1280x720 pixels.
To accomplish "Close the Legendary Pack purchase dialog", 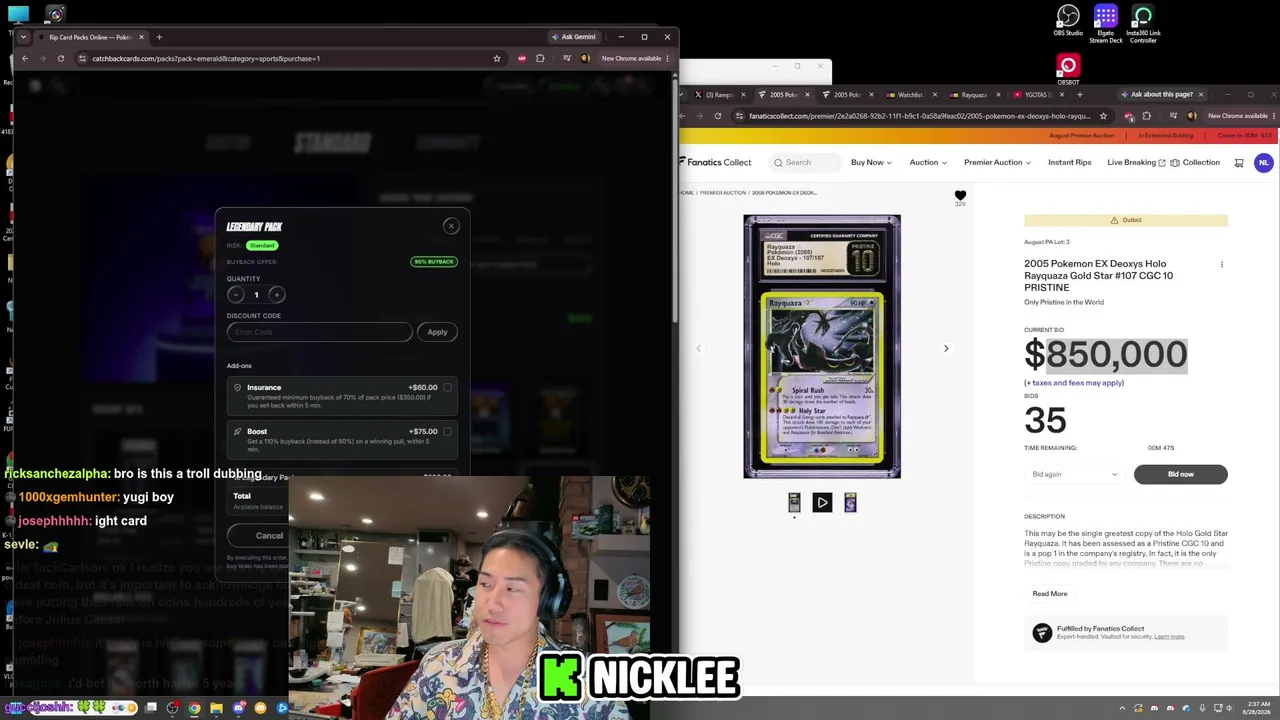I will click(451, 226).
